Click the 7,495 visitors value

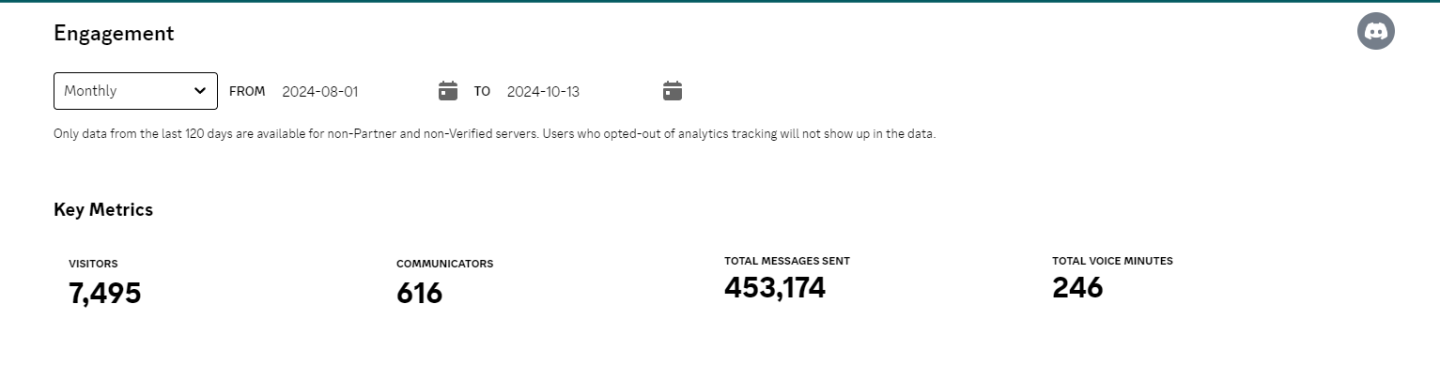pos(105,294)
